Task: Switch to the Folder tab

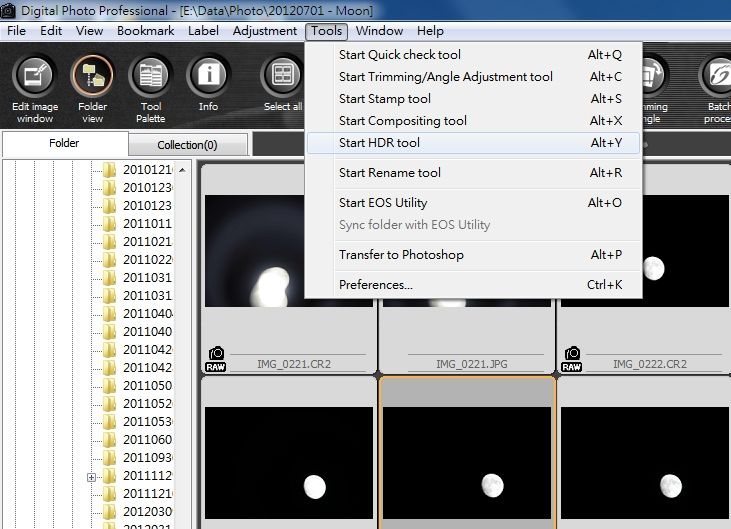Action: pos(65,143)
